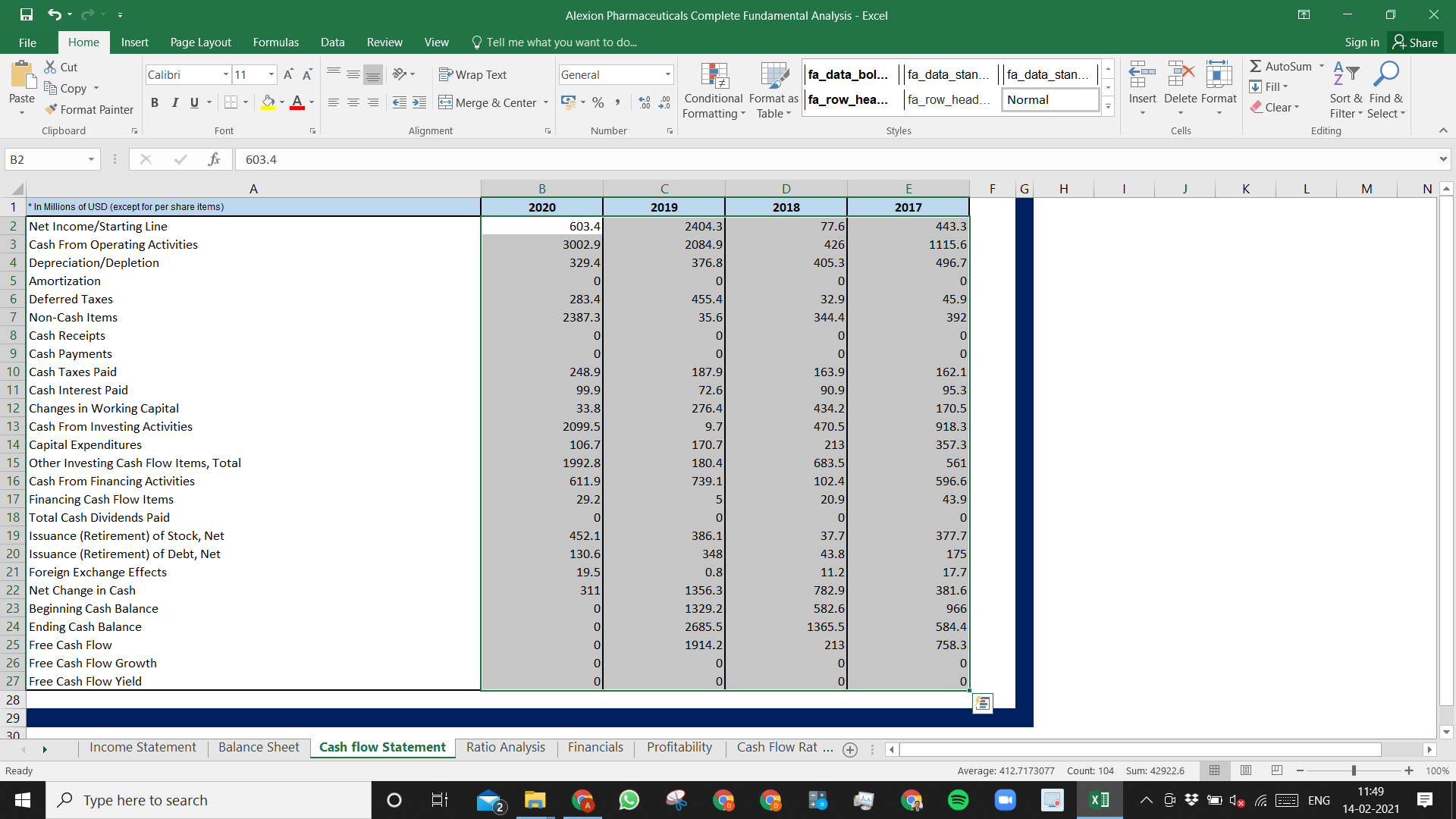Increase font size with large A icon

[x=288, y=74]
